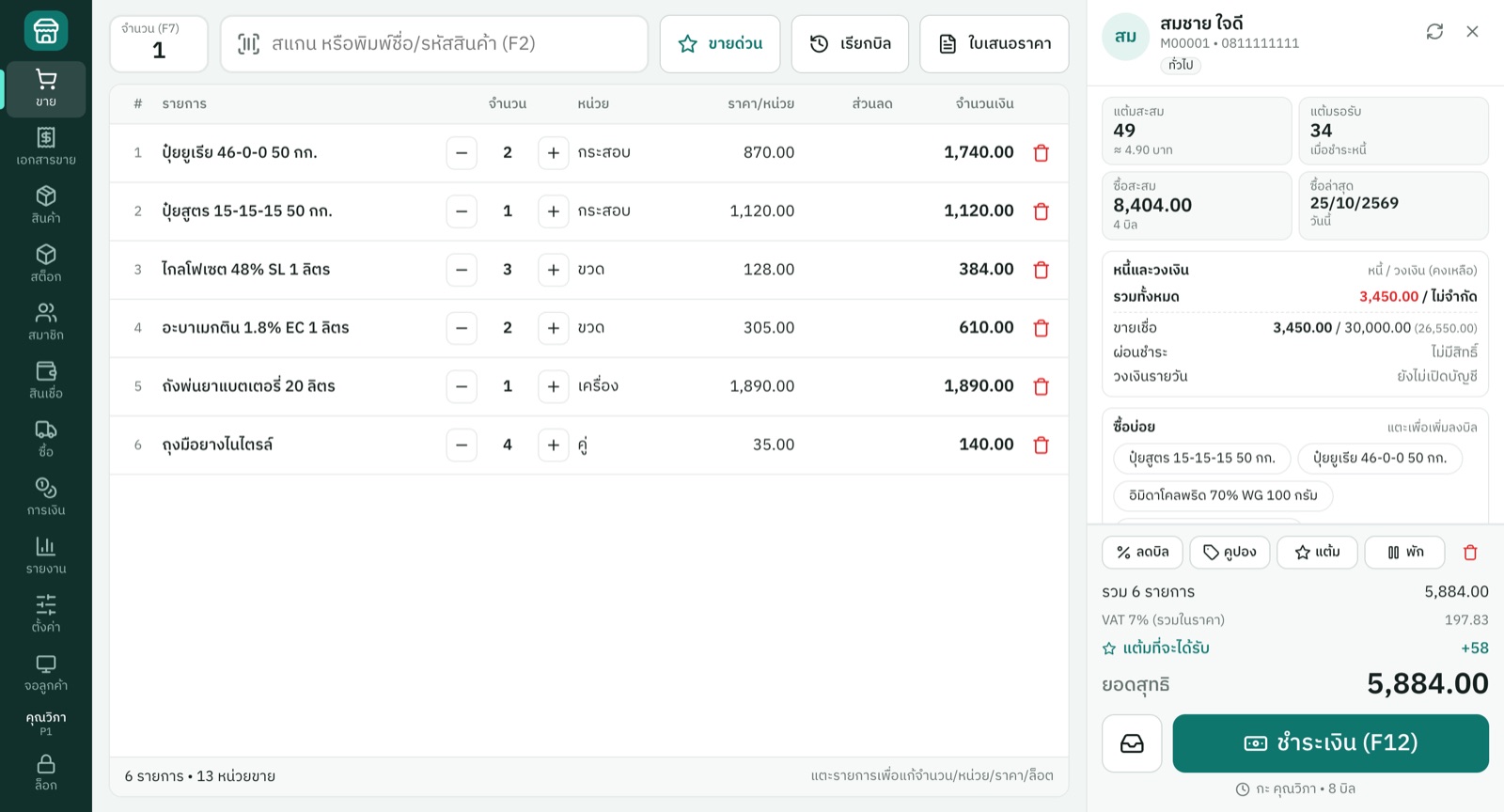Open the สต๊อก stock sidebar icon
Screen dimensions: 1504x812
(46, 263)
